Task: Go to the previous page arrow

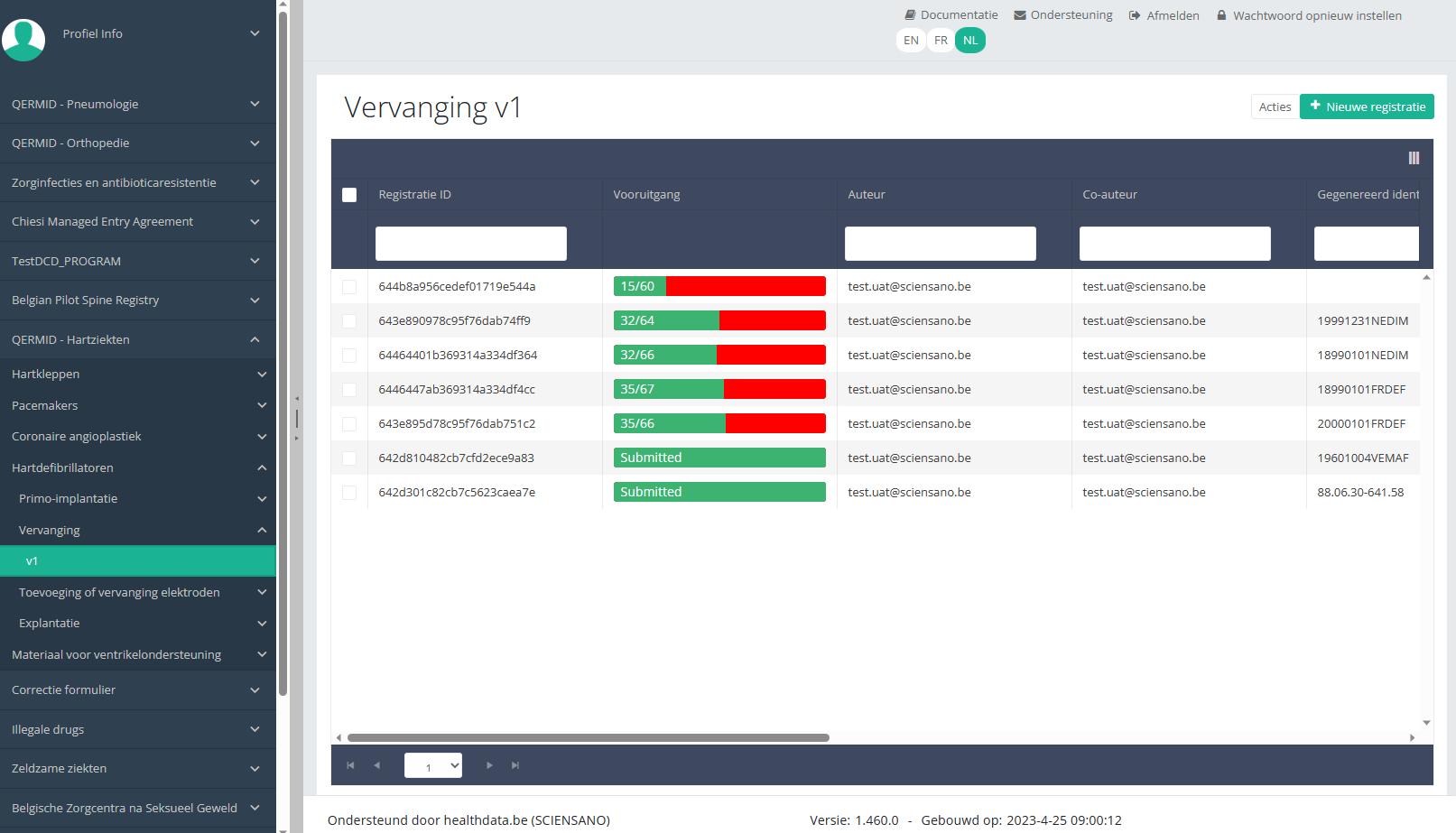Action: point(377,765)
